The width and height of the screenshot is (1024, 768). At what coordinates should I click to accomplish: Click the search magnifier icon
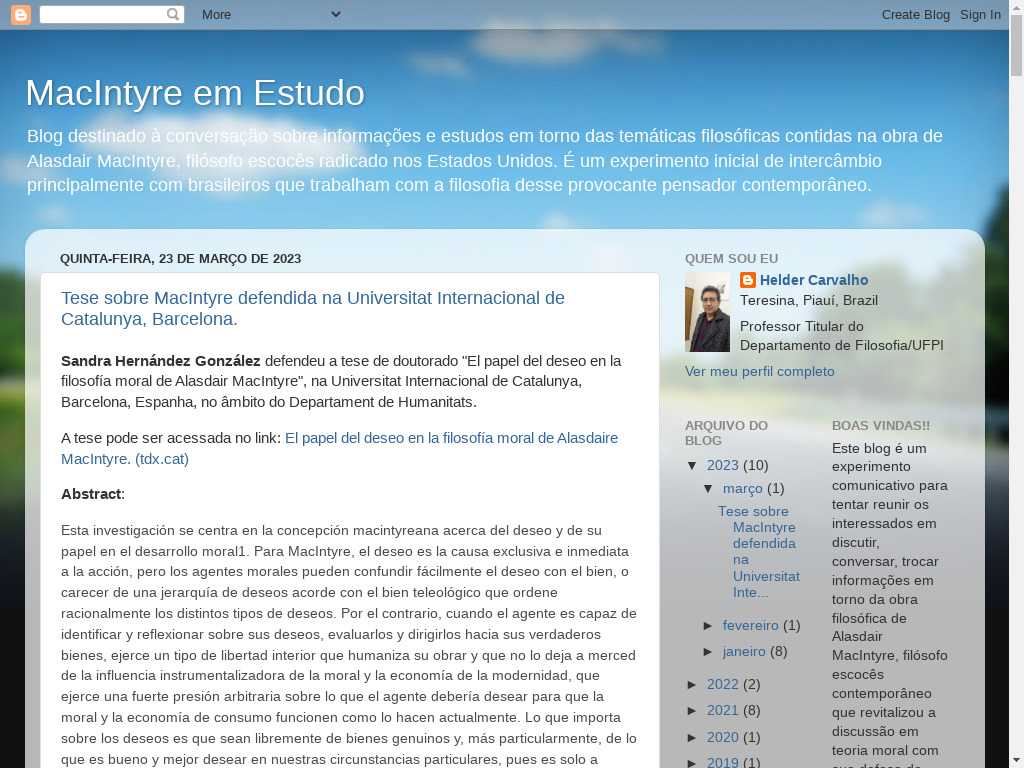[x=173, y=14]
